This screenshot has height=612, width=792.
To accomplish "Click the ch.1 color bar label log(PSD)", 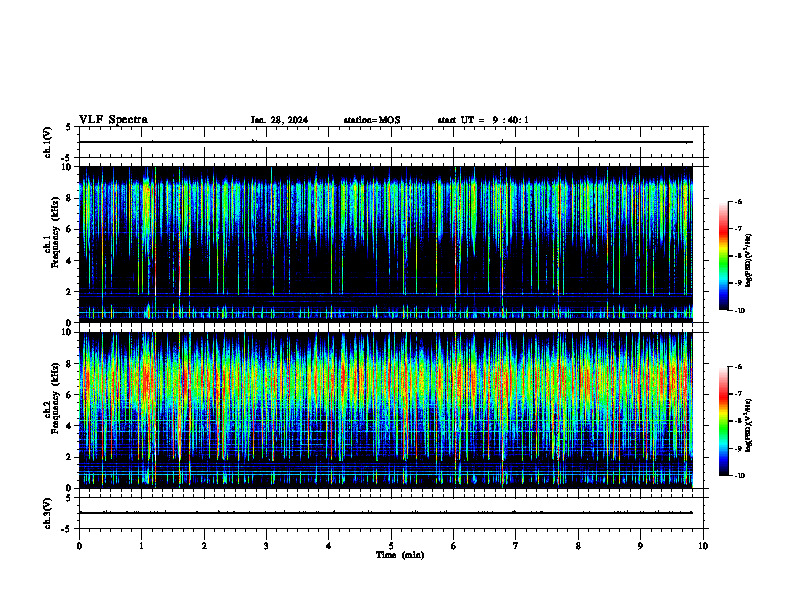I will pos(748,261).
